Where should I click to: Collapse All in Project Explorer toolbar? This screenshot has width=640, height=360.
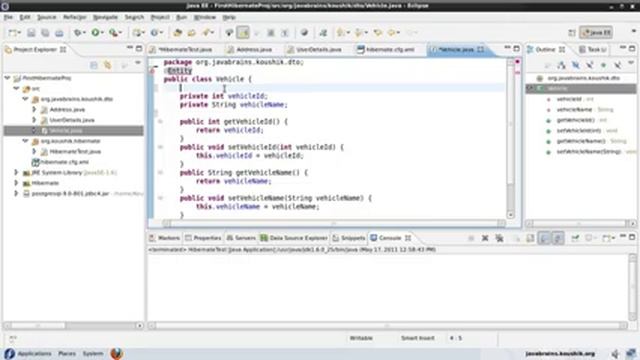[x=93, y=65]
